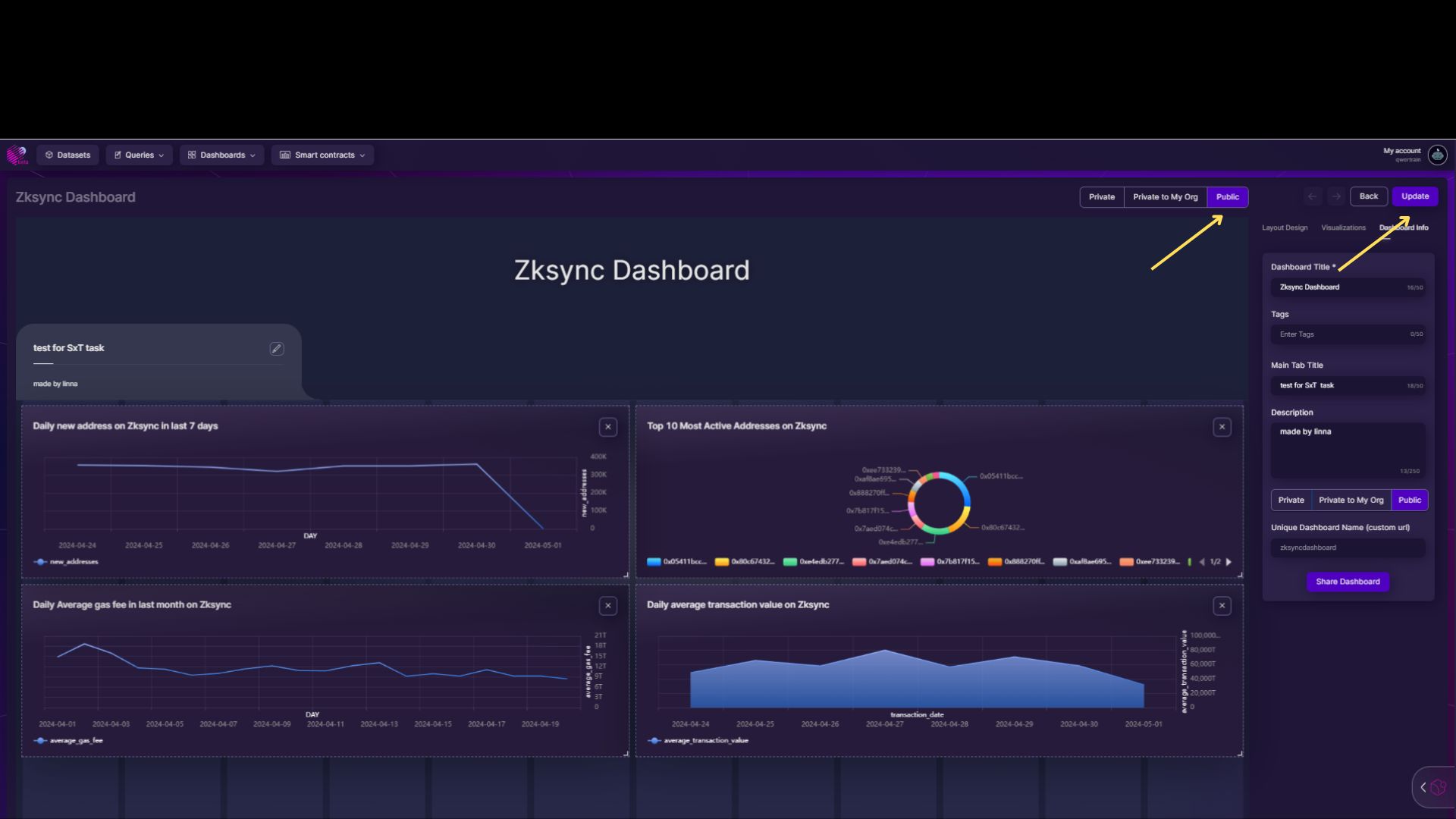This screenshot has height=819, width=1456.
Task: Go to next legend page arrow
Action: (1228, 562)
